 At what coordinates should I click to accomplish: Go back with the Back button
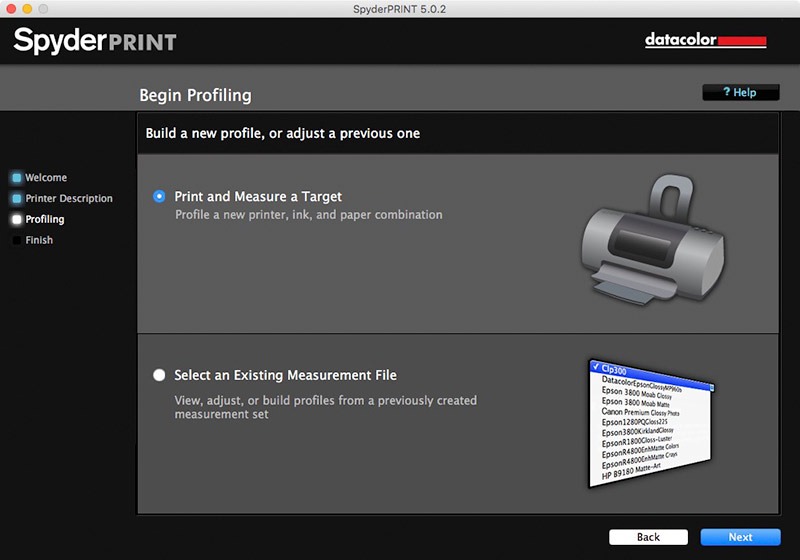[648, 537]
